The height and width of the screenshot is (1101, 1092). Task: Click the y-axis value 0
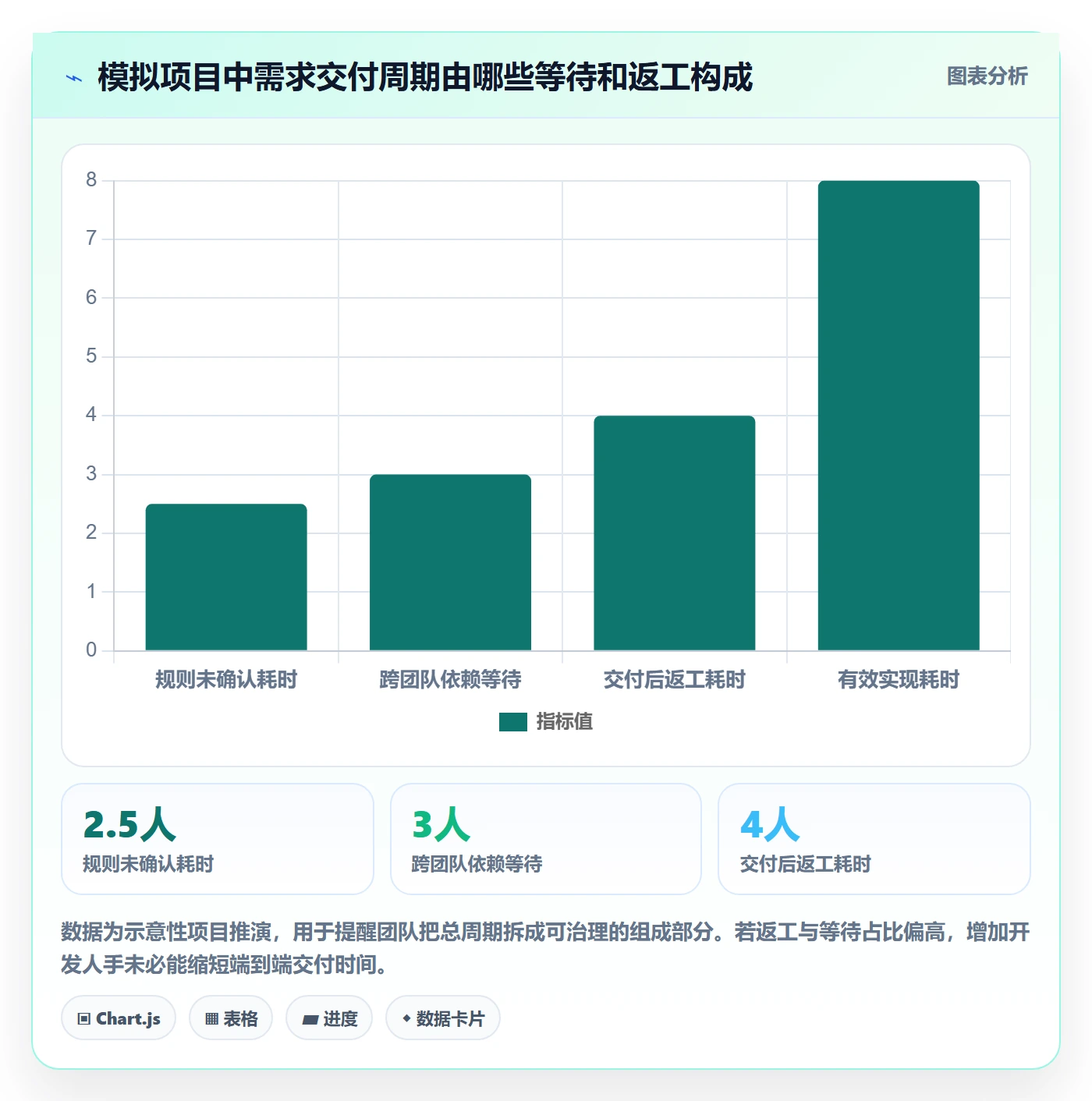tap(91, 650)
